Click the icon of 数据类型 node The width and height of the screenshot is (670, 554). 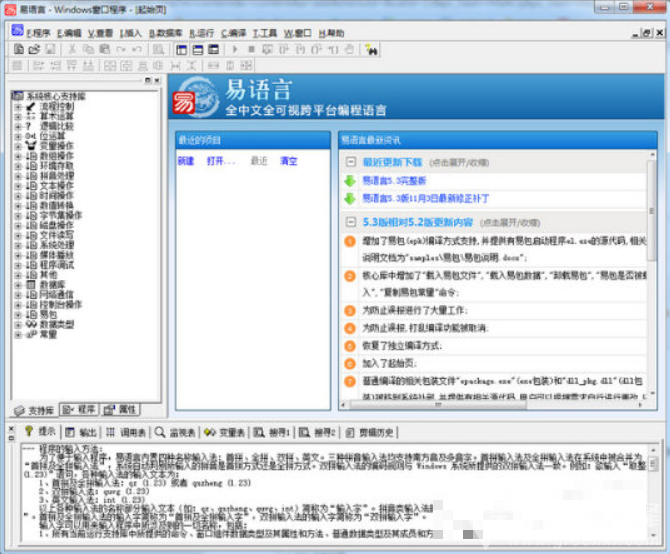[x=31, y=324]
